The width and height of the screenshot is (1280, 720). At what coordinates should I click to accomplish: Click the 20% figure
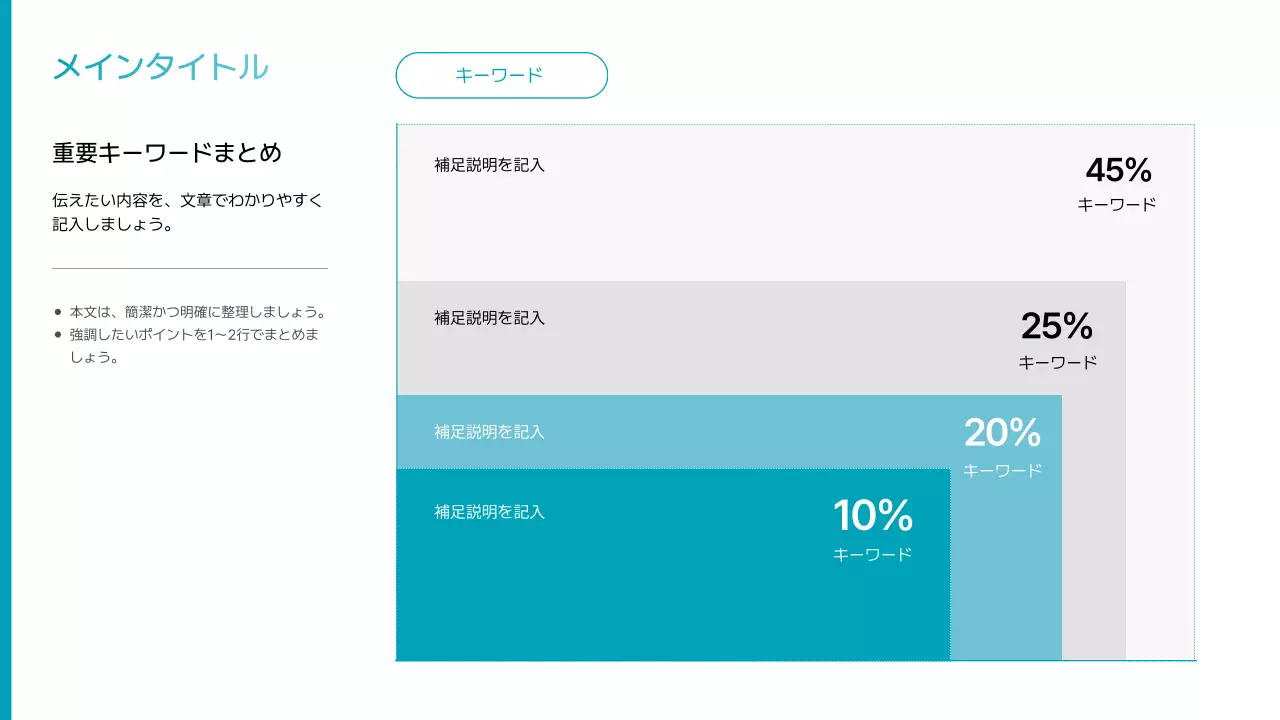coord(1002,433)
